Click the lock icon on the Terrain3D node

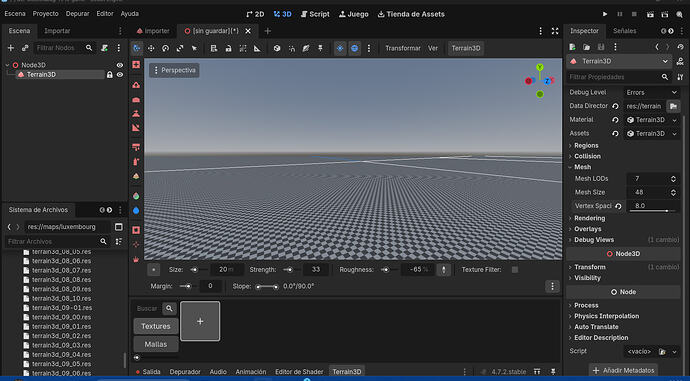click(110, 75)
